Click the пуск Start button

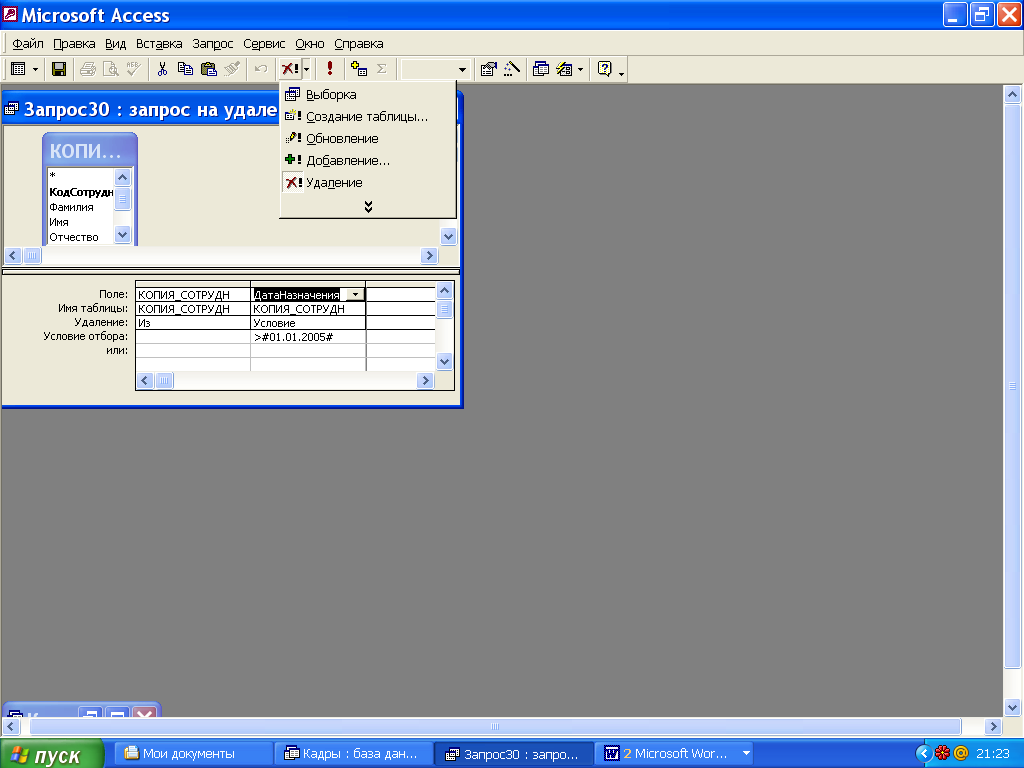pos(52,754)
